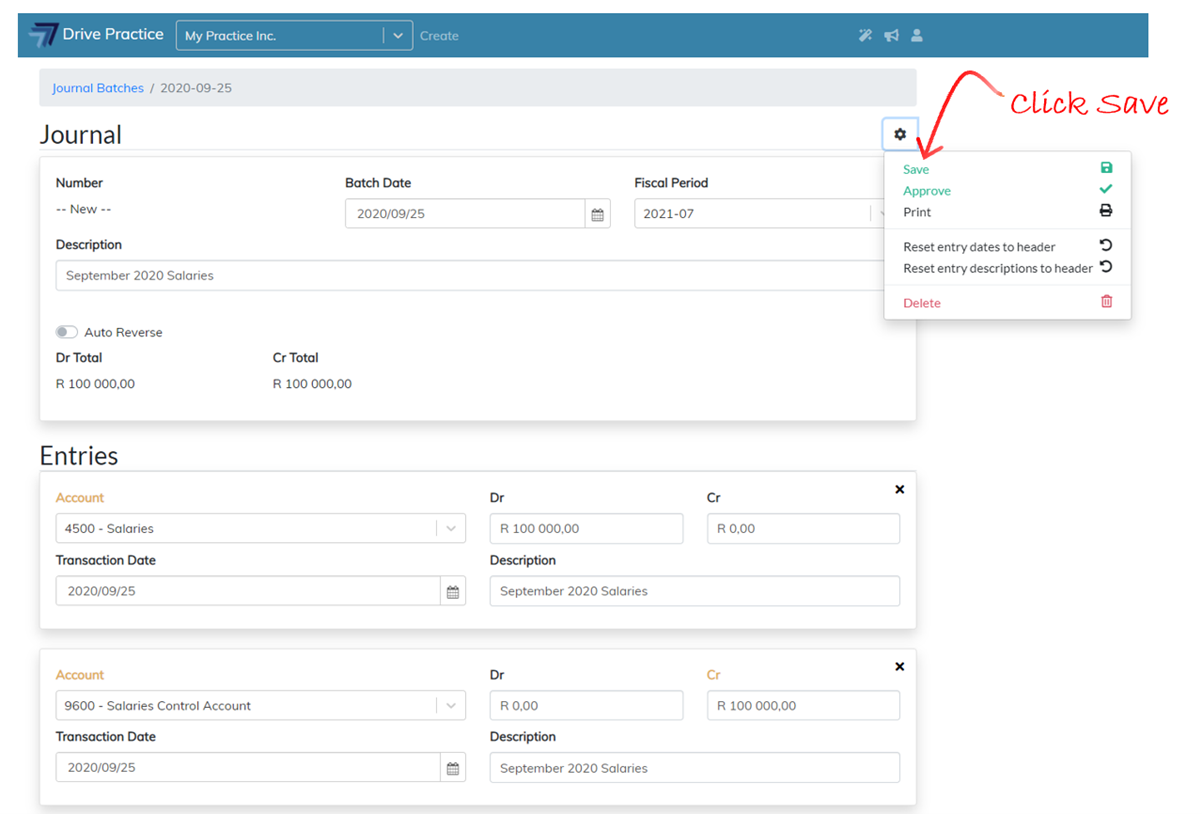Open the Batch Date calendar picker

tap(598, 214)
